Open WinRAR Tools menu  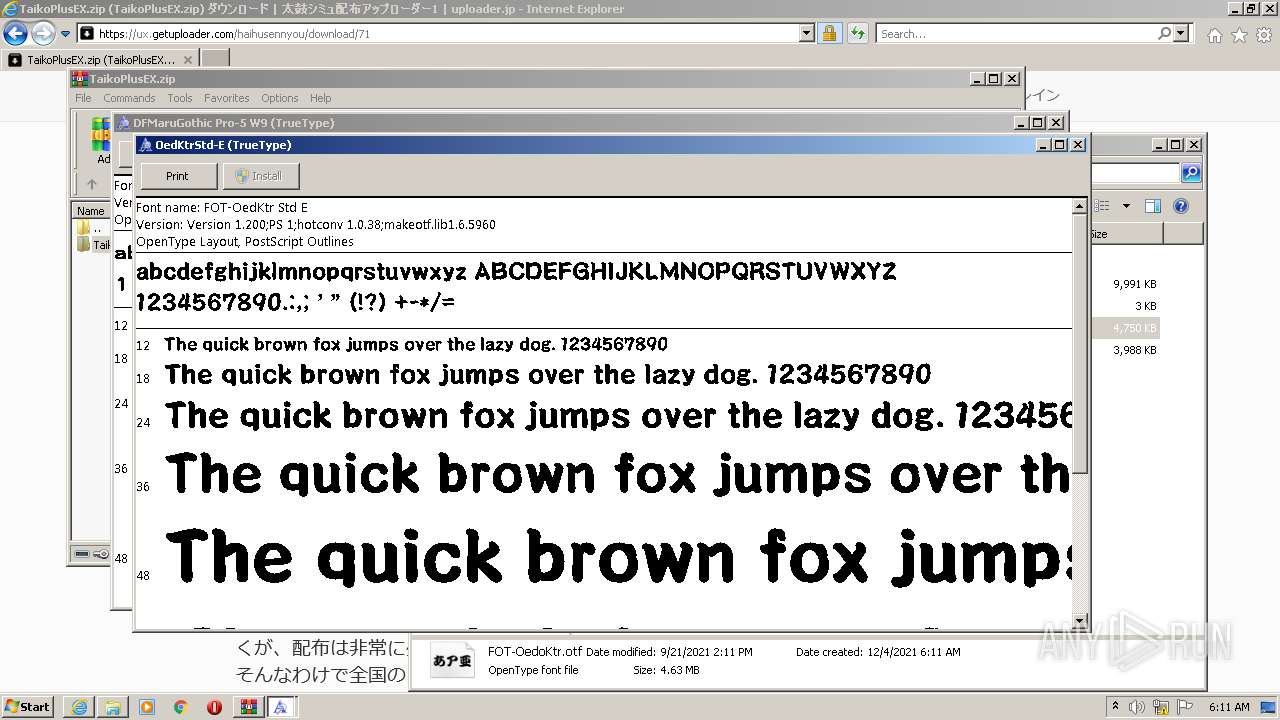180,98
